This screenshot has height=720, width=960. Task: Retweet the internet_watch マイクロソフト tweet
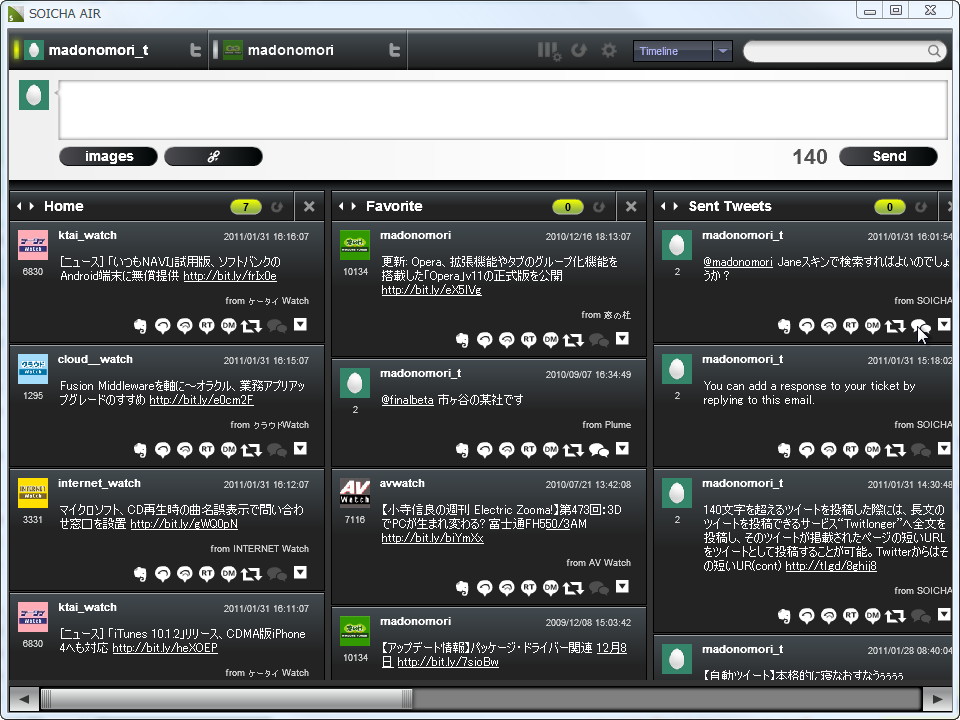(251, 574)
